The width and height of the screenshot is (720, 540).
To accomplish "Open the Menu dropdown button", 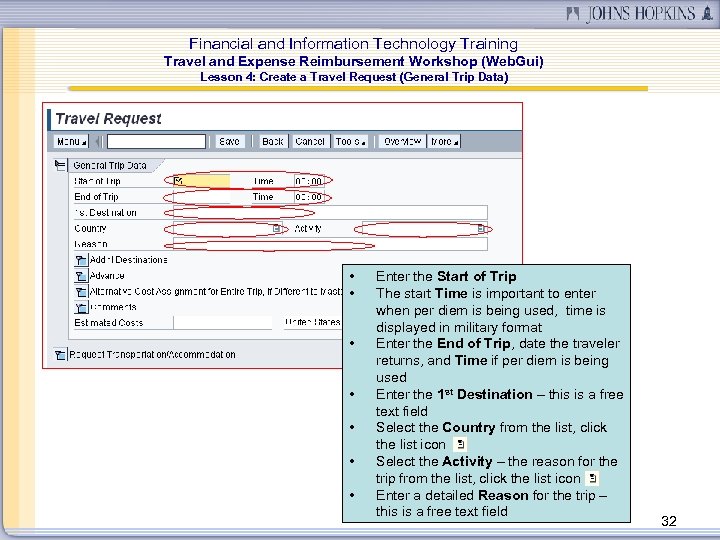I will tap(71, 141).
